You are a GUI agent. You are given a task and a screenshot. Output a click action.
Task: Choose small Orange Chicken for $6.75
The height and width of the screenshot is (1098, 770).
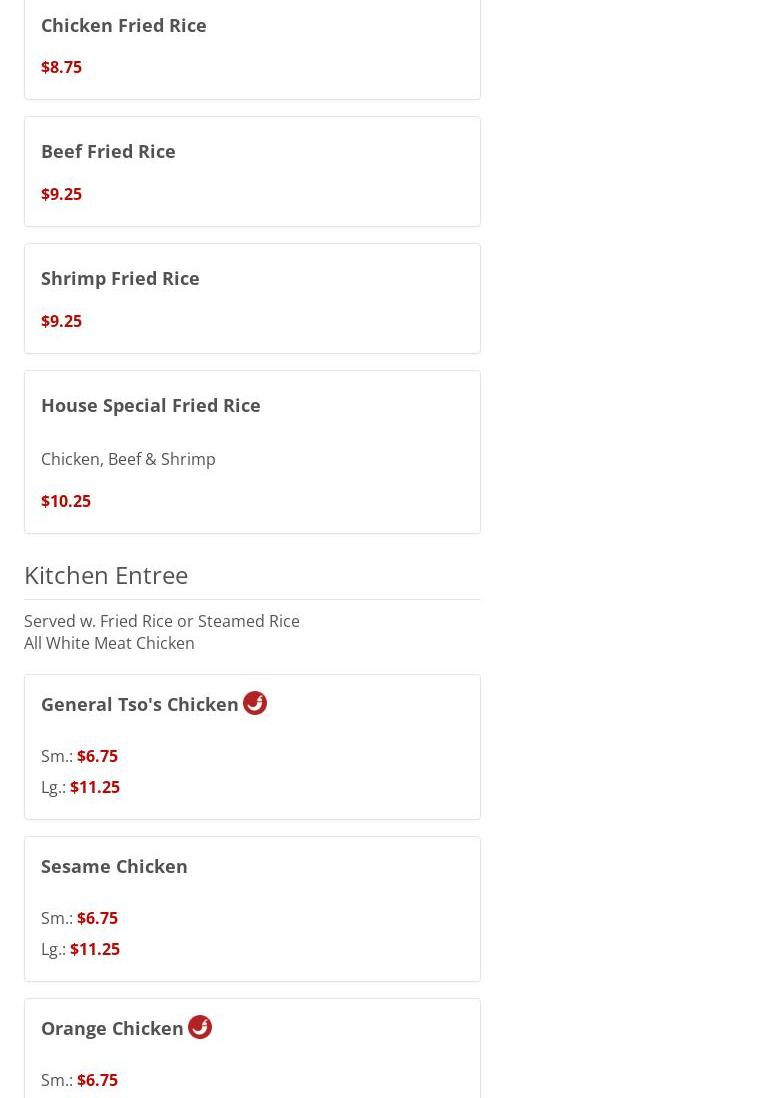coord(79,1080)
